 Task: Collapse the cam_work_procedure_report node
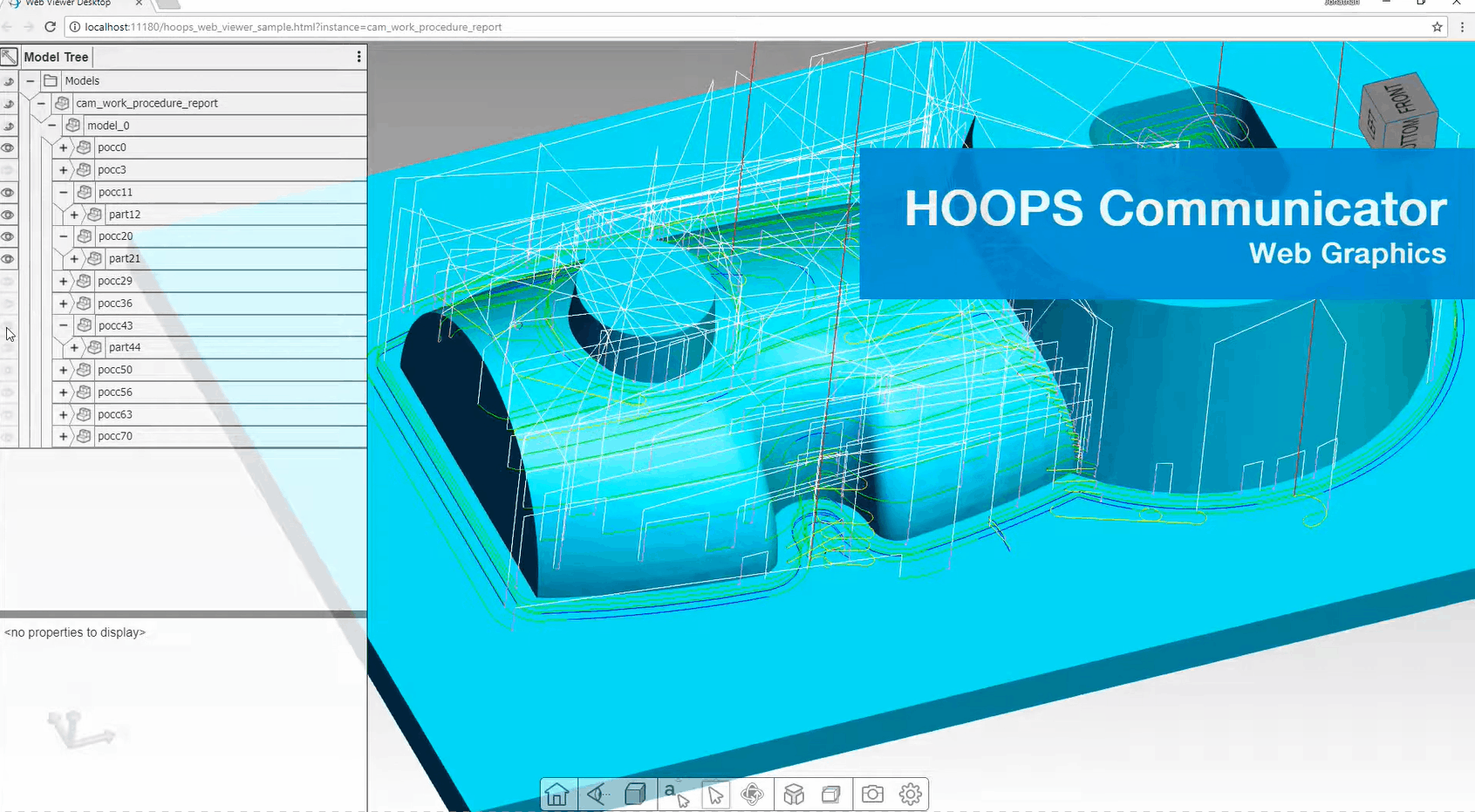coord(41,103)
